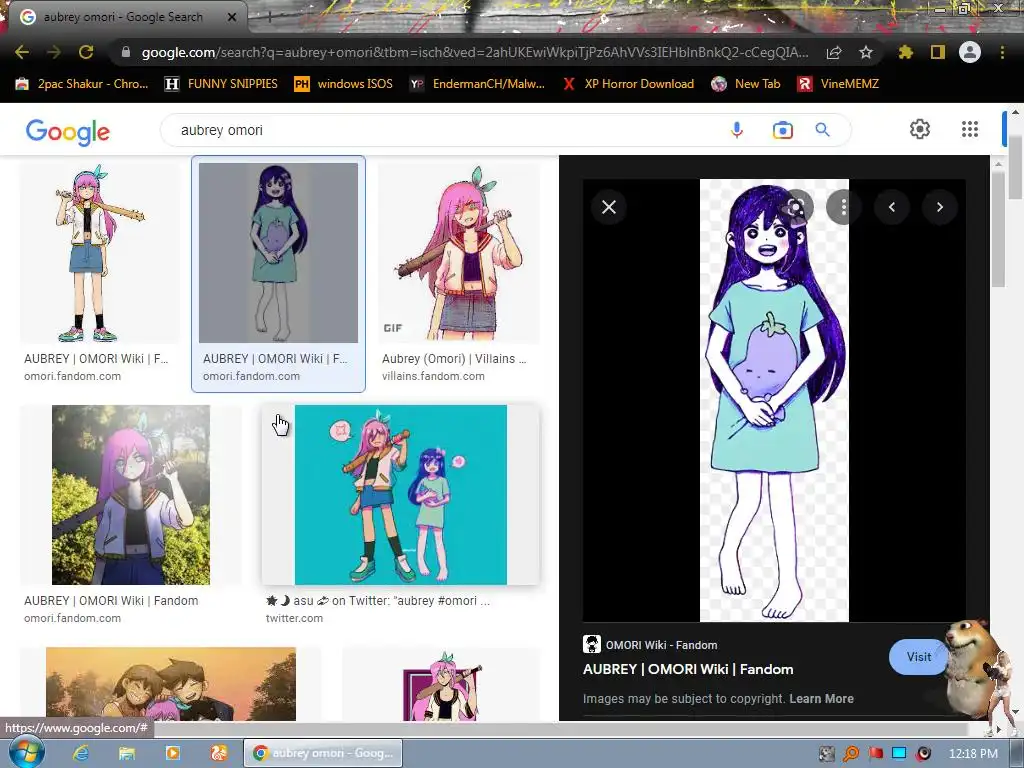
Task: Open the preview image three-dot options
Action: pyautogui.click(x=843, y=207)
